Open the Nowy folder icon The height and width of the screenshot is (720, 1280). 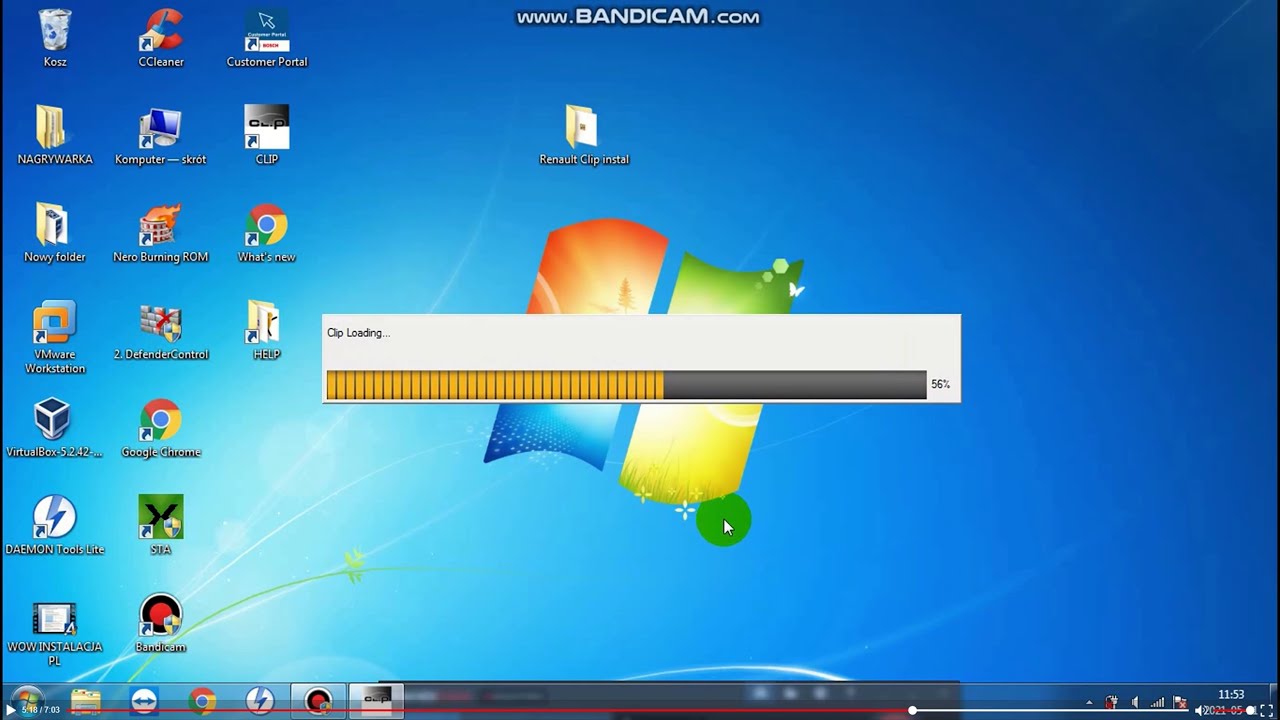pos(55,233)
